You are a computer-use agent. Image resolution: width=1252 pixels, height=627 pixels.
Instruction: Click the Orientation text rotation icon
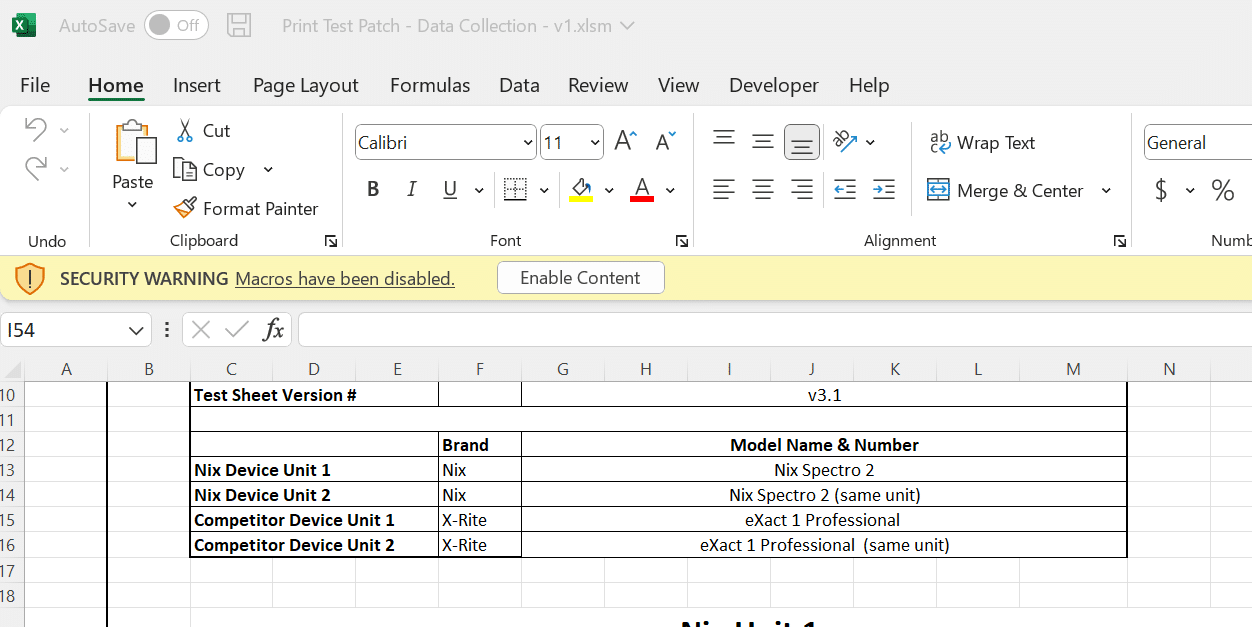click(845, 142)
